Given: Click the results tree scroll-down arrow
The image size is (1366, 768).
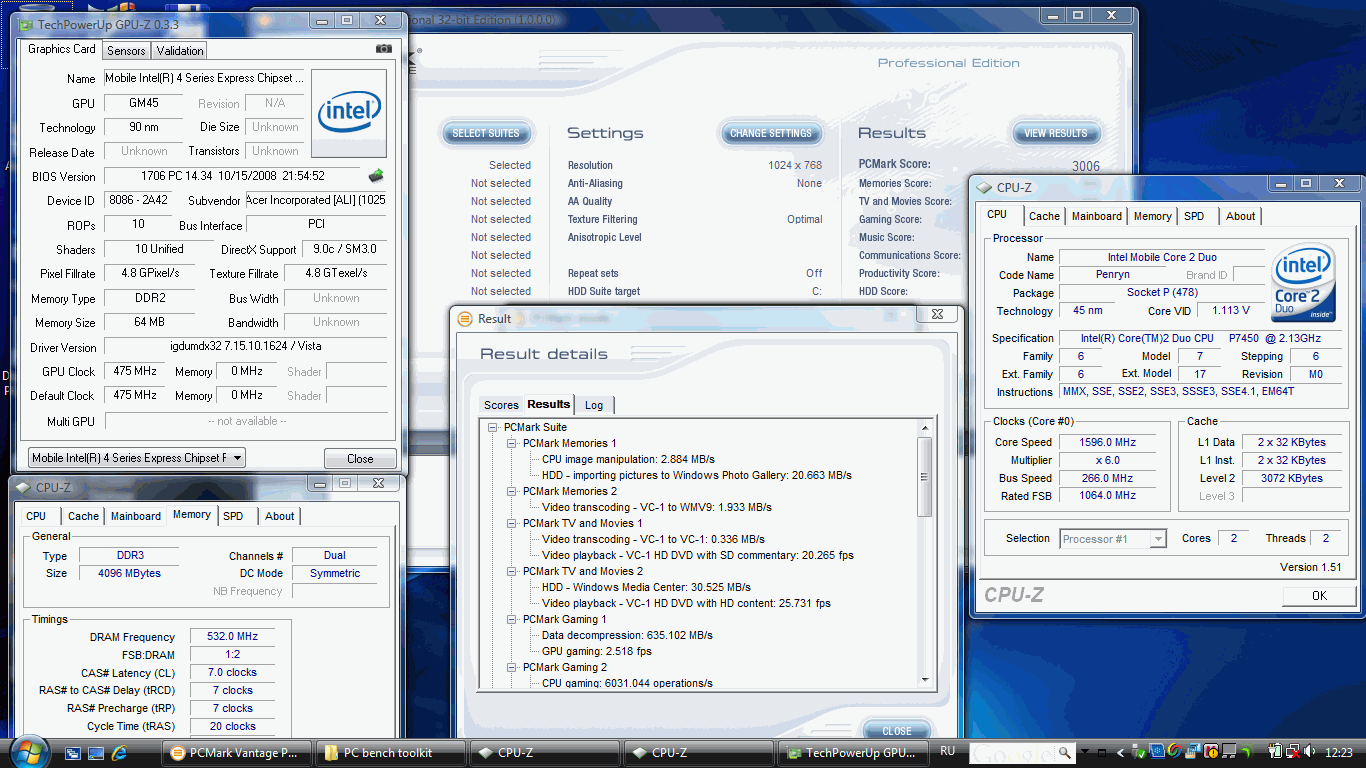Looking at the screenshot, I should [x=924, y=681].
